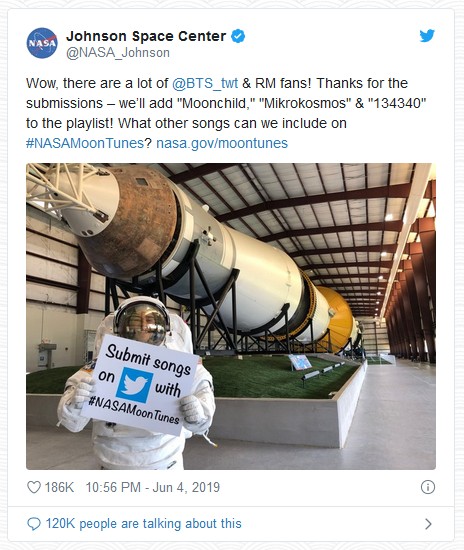Follow the #NASAMoonTunes hashtag in the tweet text
The image size is (464, 550).
(85, 143)
